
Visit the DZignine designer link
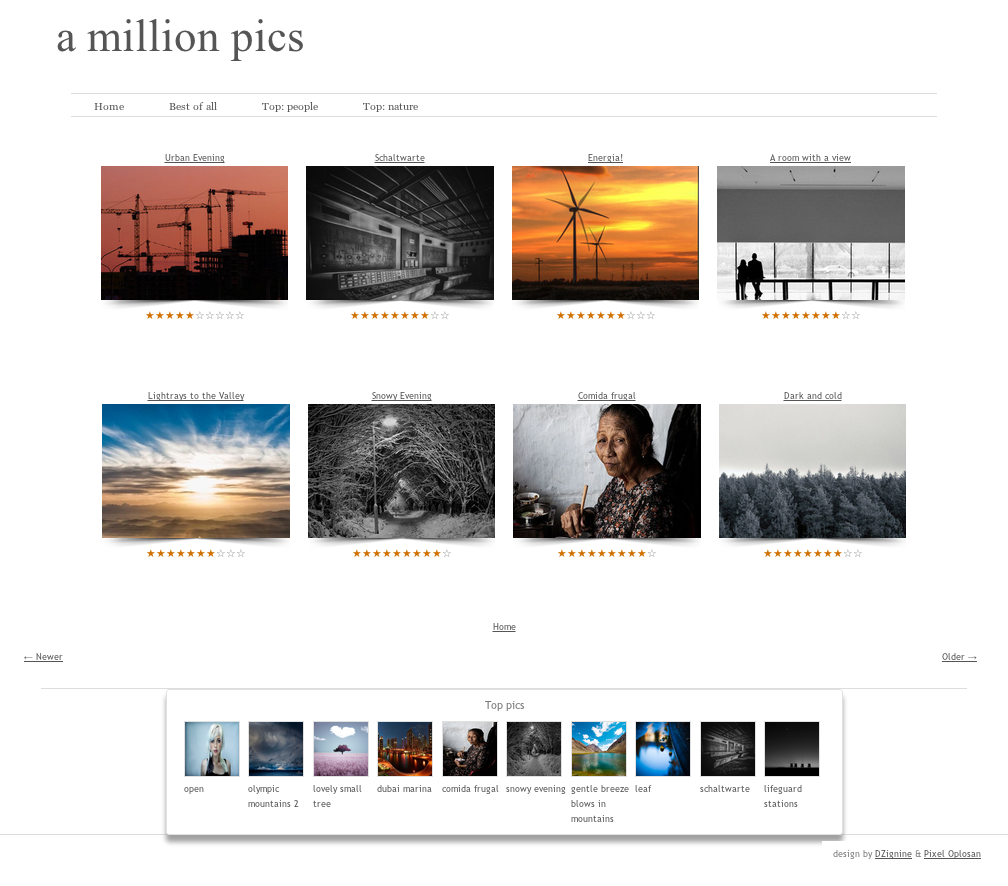(893, 854)
